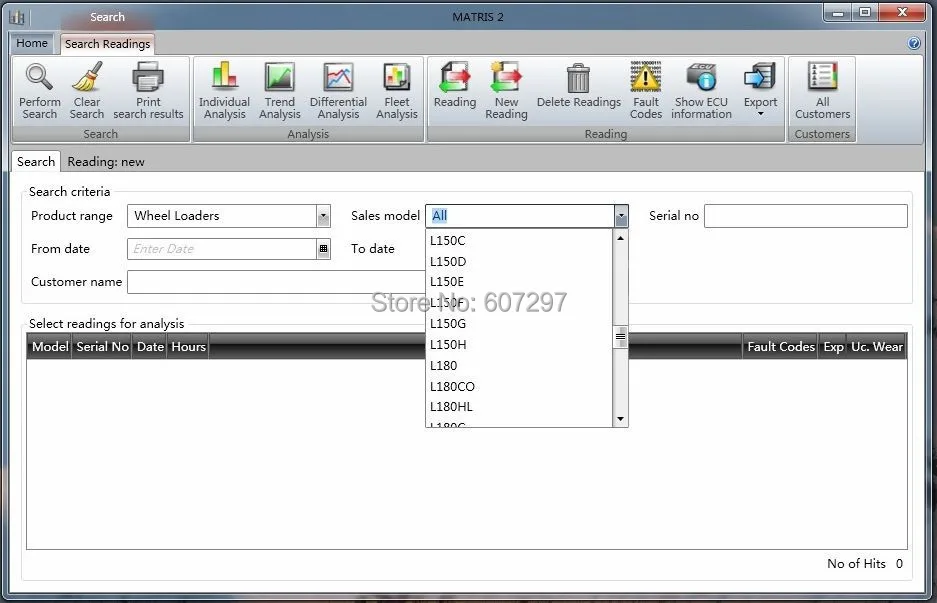
Task: Open Differential Analysis
Action: coord(338,91)
